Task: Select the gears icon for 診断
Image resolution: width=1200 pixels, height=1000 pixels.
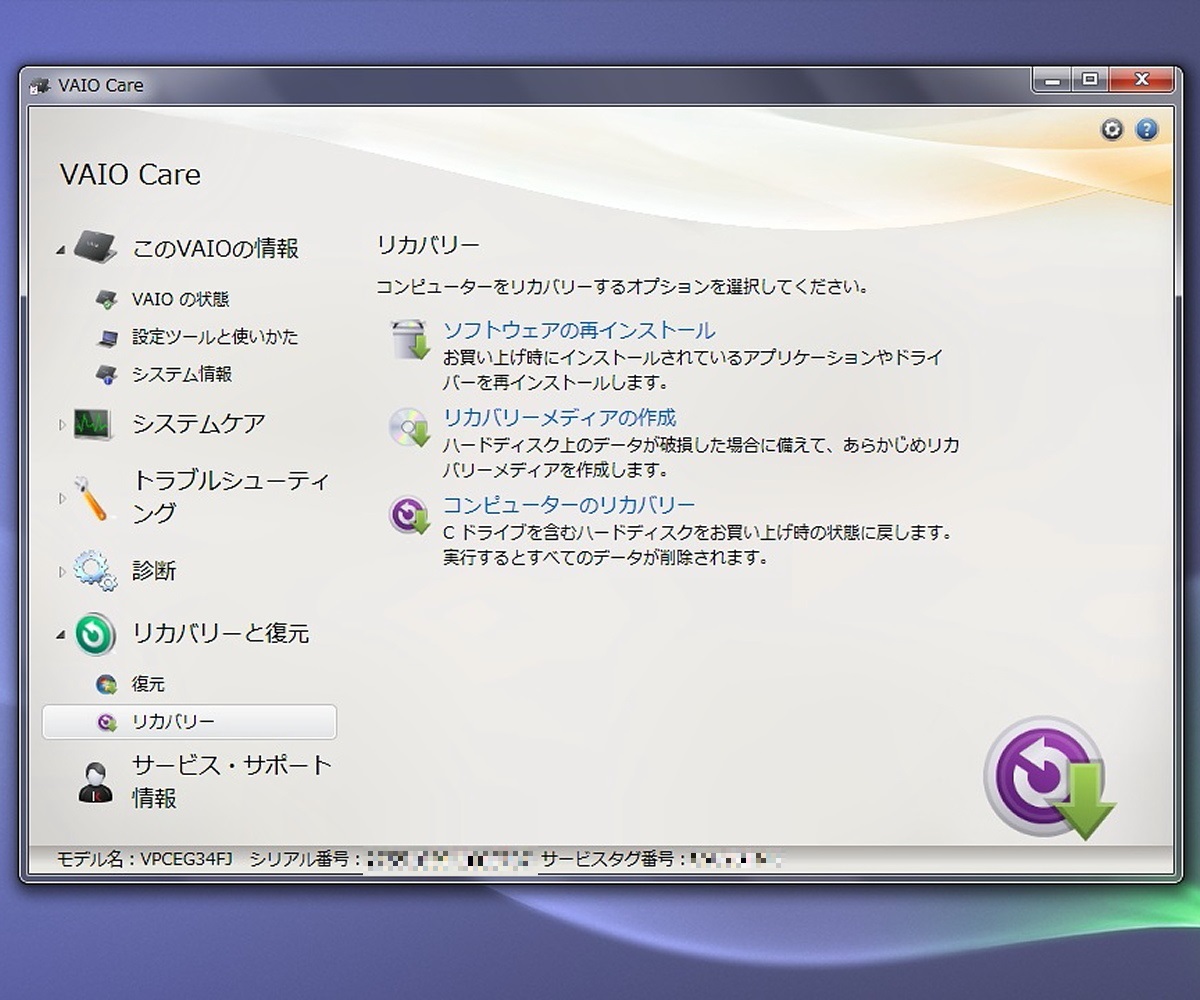Action: (95, 571)
